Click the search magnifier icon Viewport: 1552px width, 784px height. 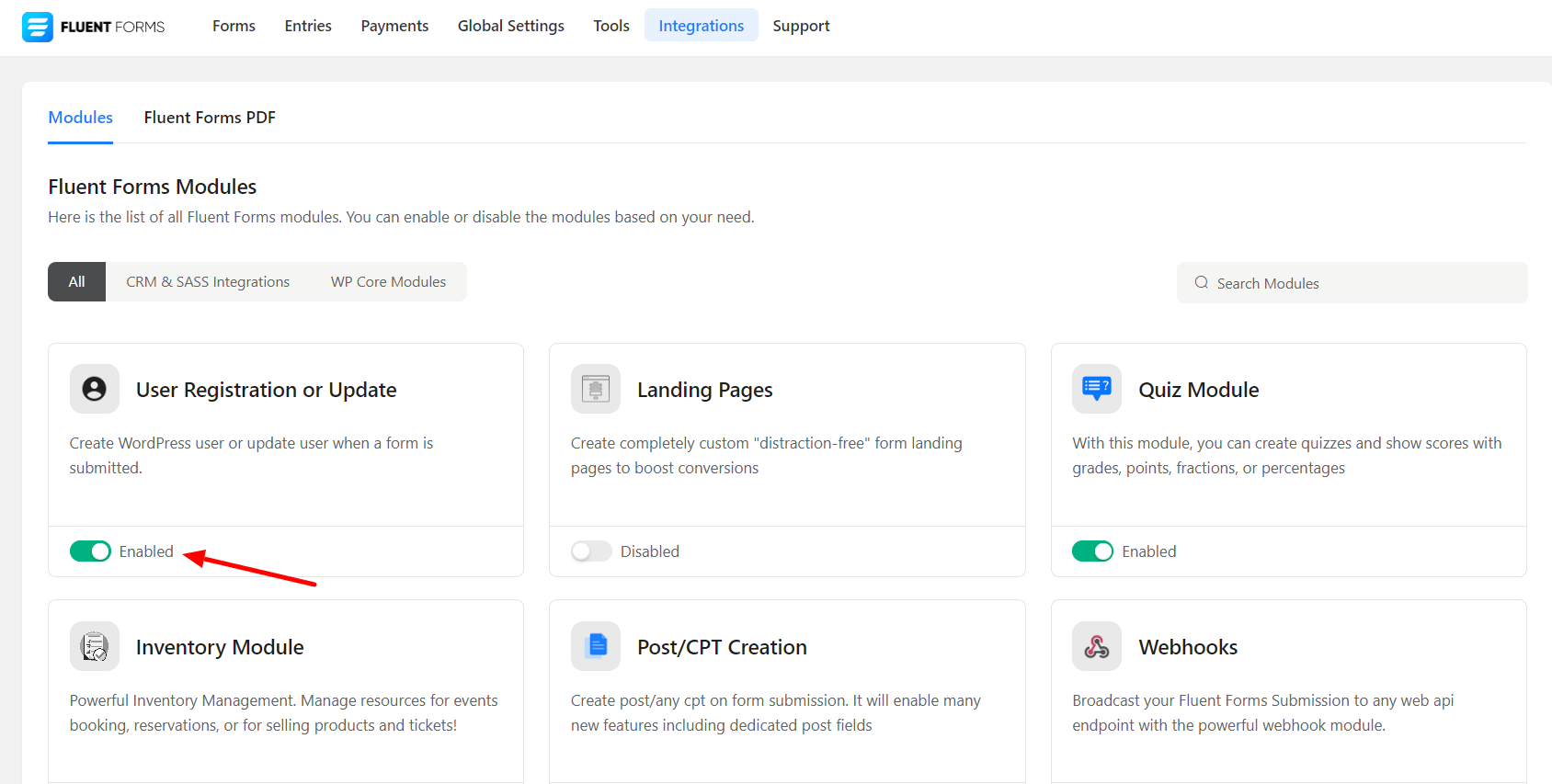(1201, 283)
